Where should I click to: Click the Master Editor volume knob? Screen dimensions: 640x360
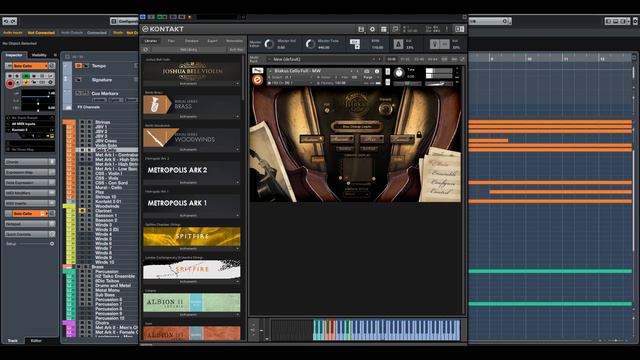[x=269, y=44]
